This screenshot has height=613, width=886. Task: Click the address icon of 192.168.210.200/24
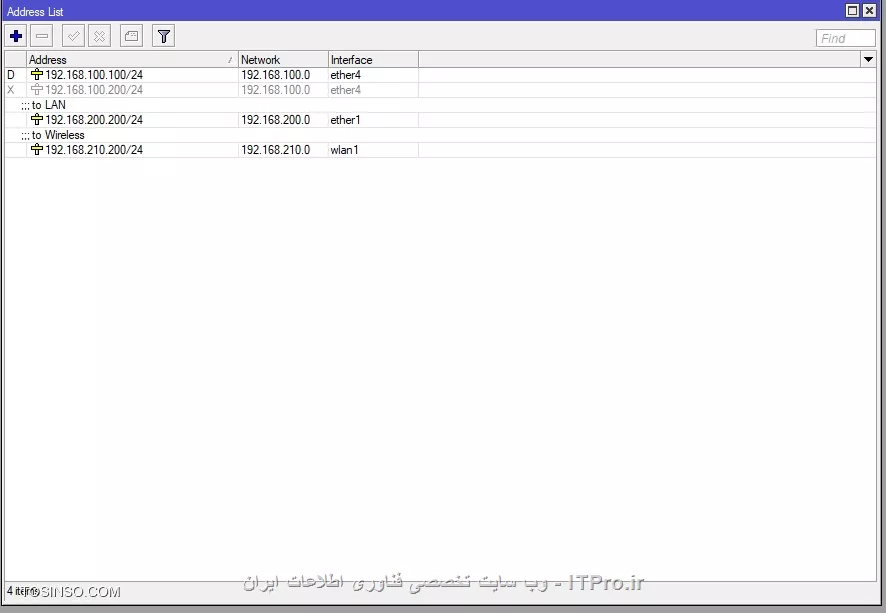pos(37,150)
